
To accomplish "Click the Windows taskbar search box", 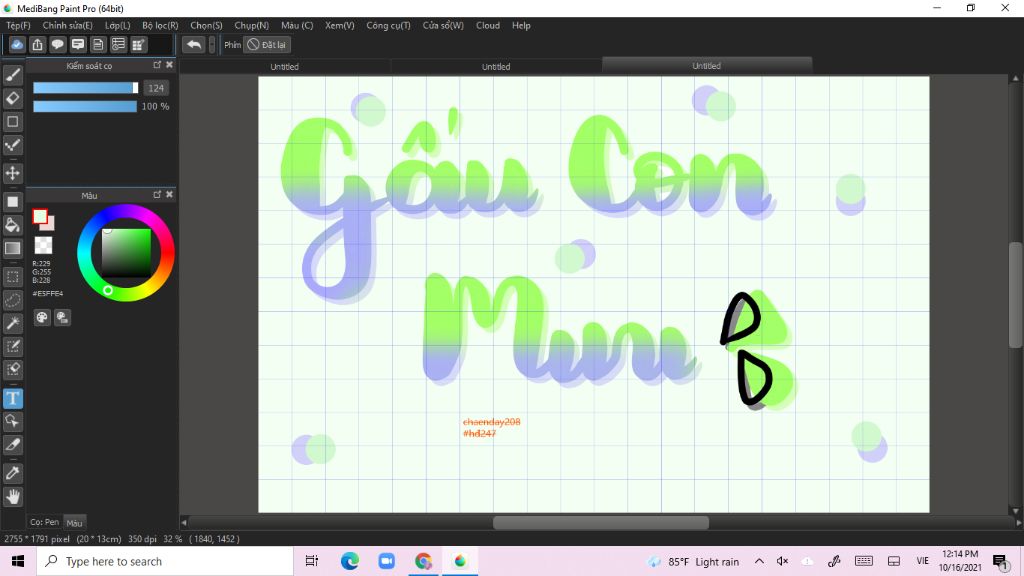I will [165, 561].
